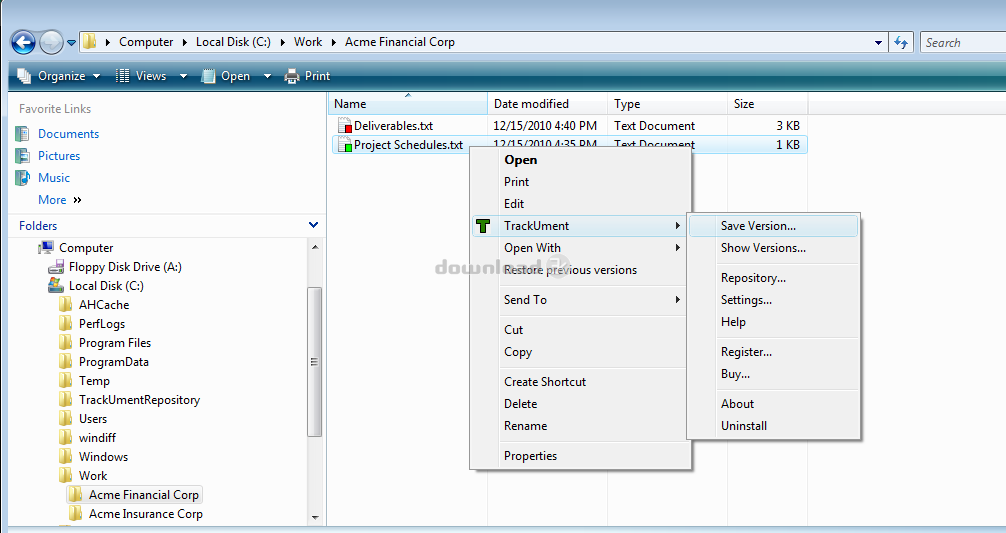Sort by the Name column header
This screenshot has width=1006, height=533.
(x=407, y=104)
